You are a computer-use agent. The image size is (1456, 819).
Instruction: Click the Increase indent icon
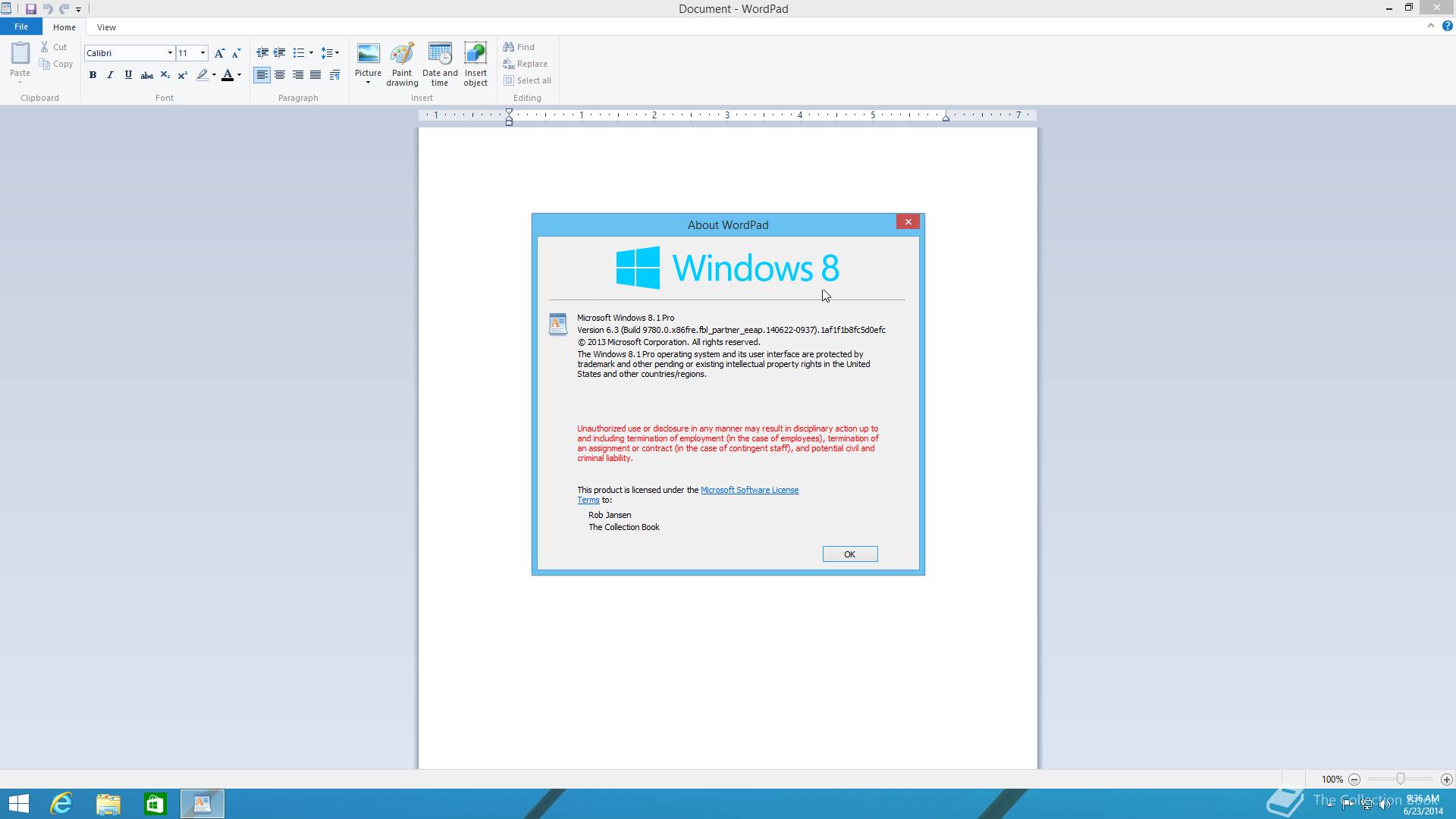(280, 53)
